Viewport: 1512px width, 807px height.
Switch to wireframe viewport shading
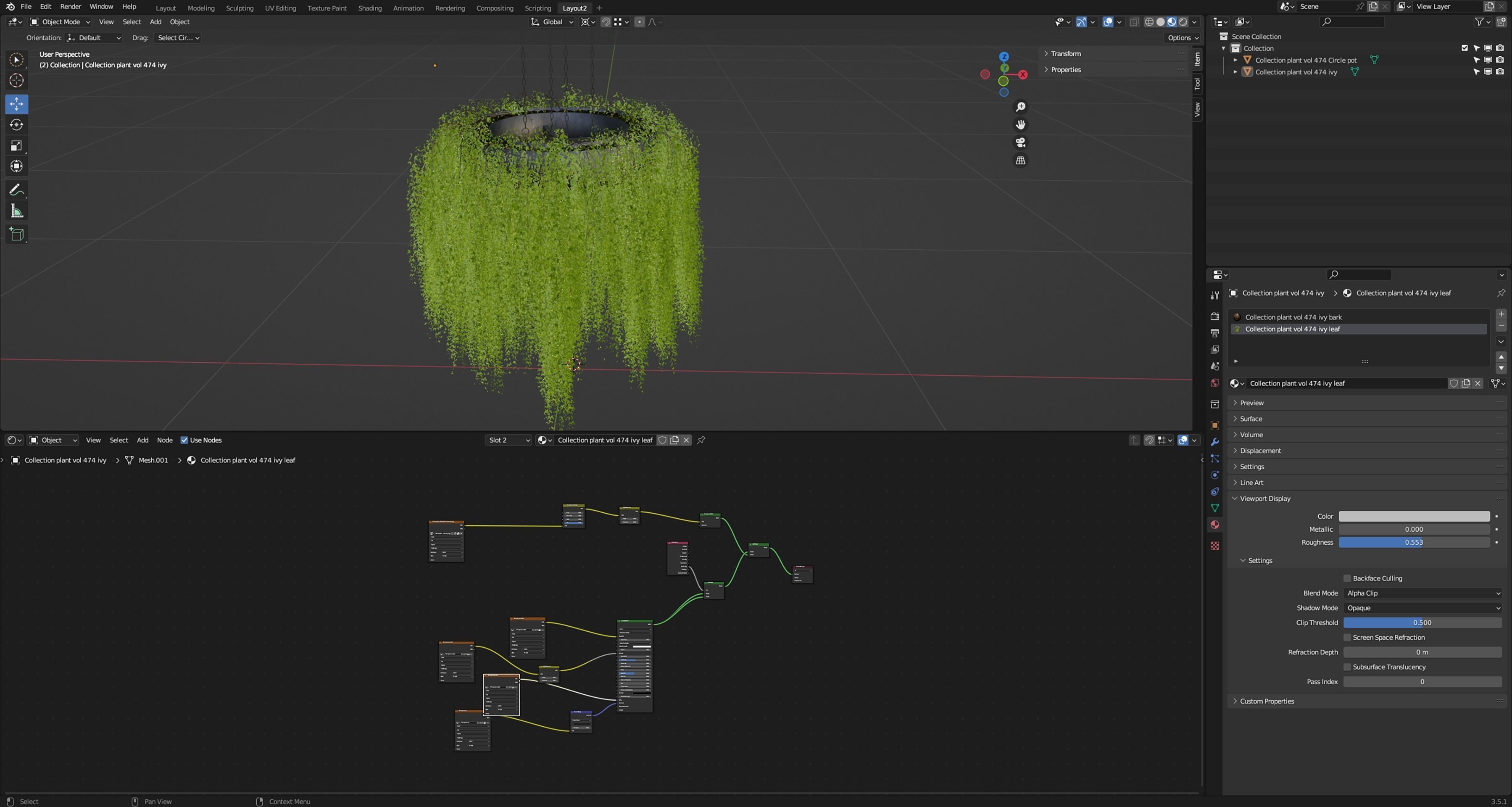(1149, 22)
